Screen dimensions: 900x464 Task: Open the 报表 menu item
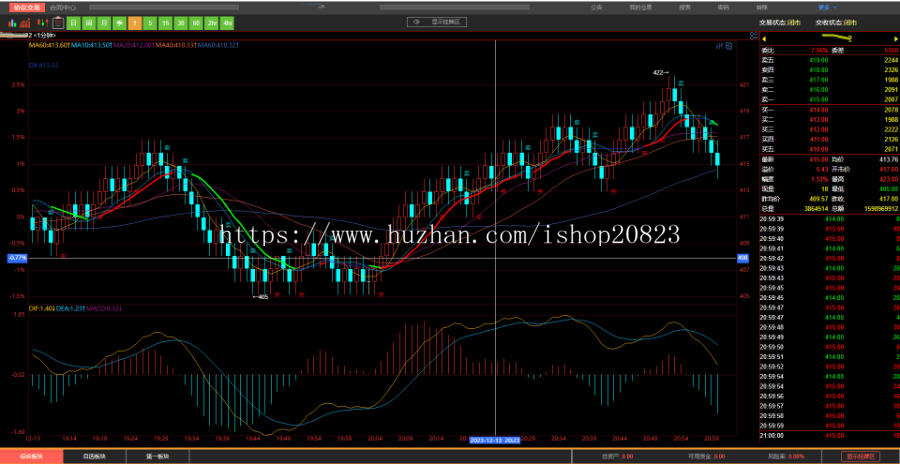point(685,7)
